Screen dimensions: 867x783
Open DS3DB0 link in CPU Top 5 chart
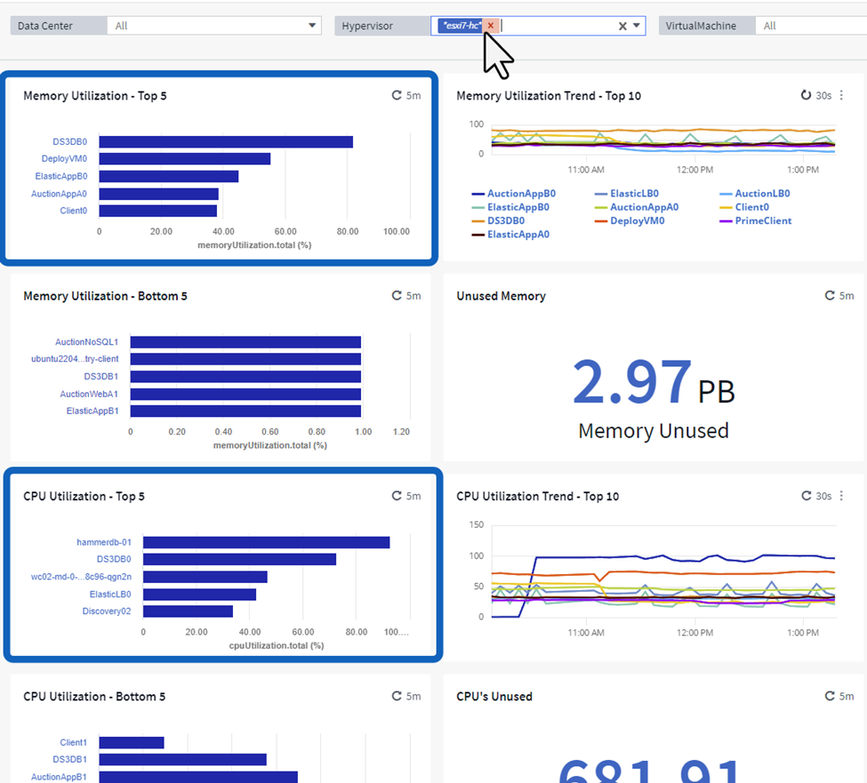coord(114,559)
